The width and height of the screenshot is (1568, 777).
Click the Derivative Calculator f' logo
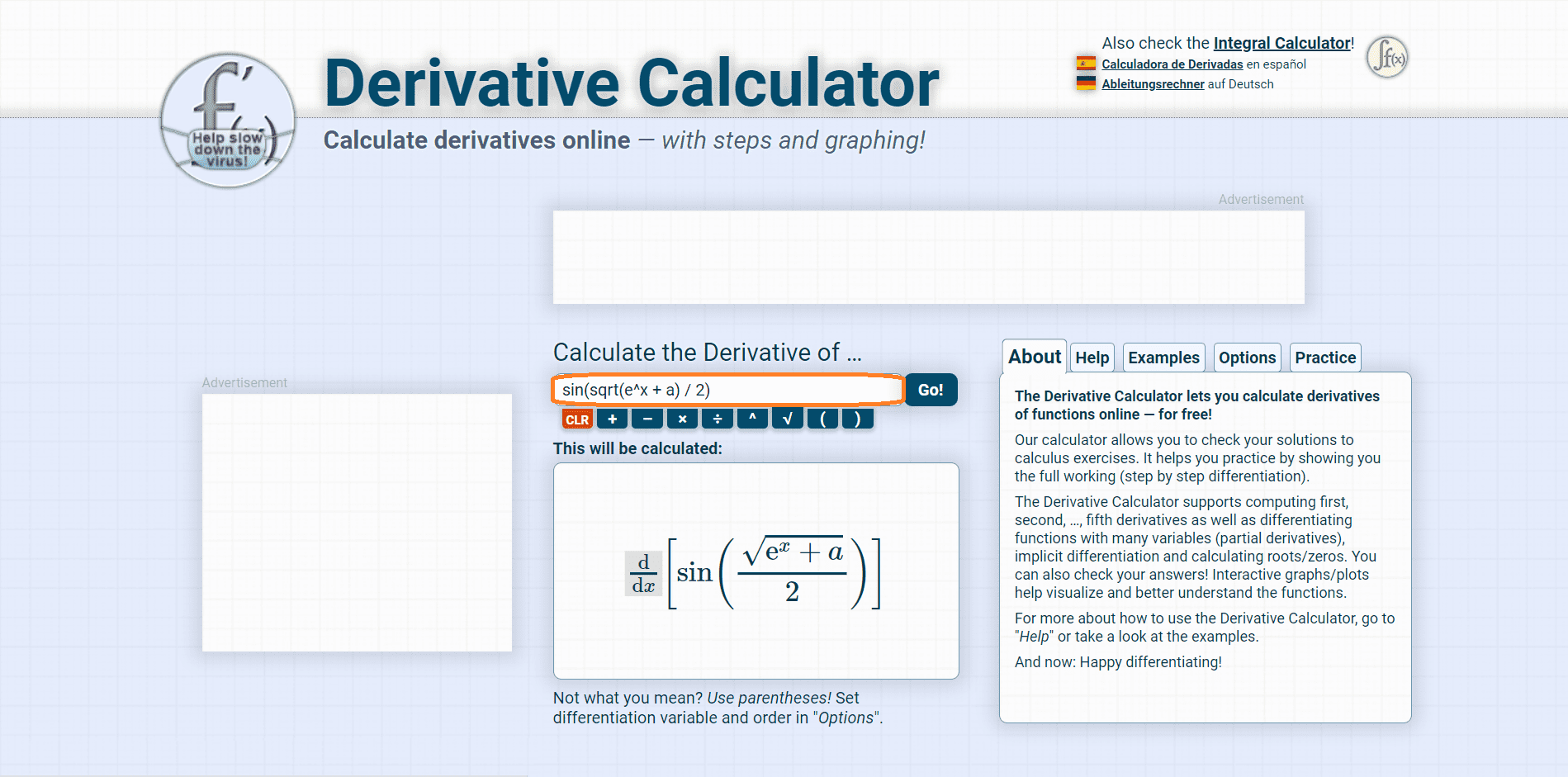[228, 121]
